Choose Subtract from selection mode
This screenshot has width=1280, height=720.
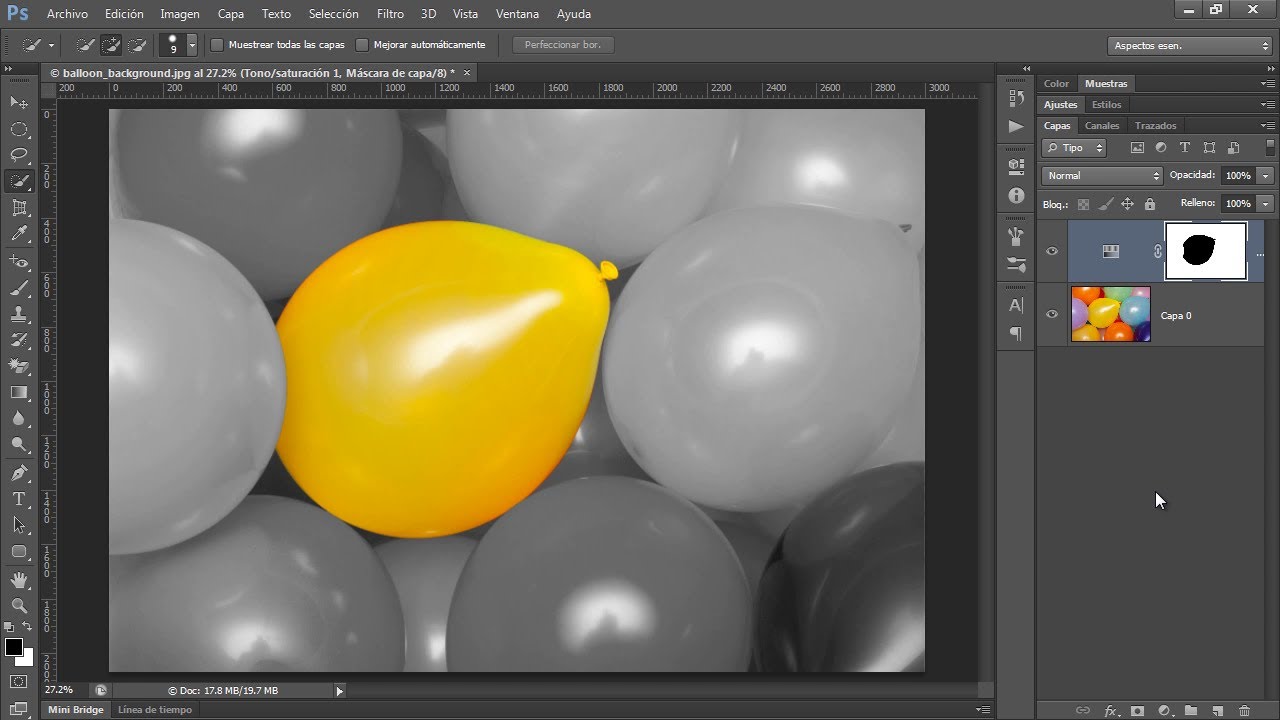[x=138, y=45]
